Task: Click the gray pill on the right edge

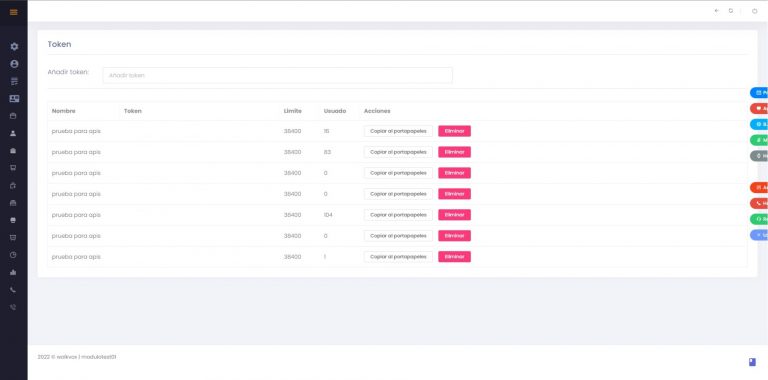Action: point(759,156)
